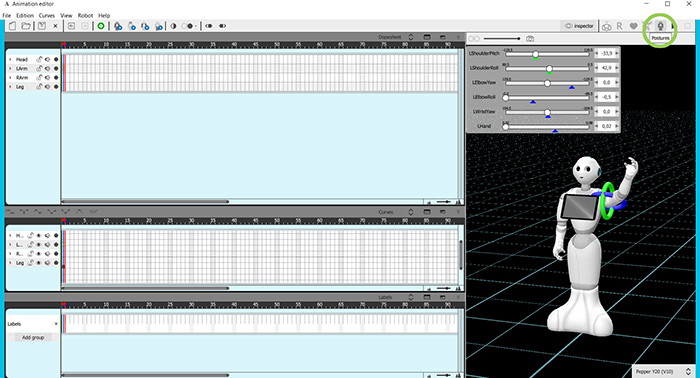This screenshot has width=700, height=378.
Task: Expand the H.. row in Curves panel
Action: pos(10,236)
